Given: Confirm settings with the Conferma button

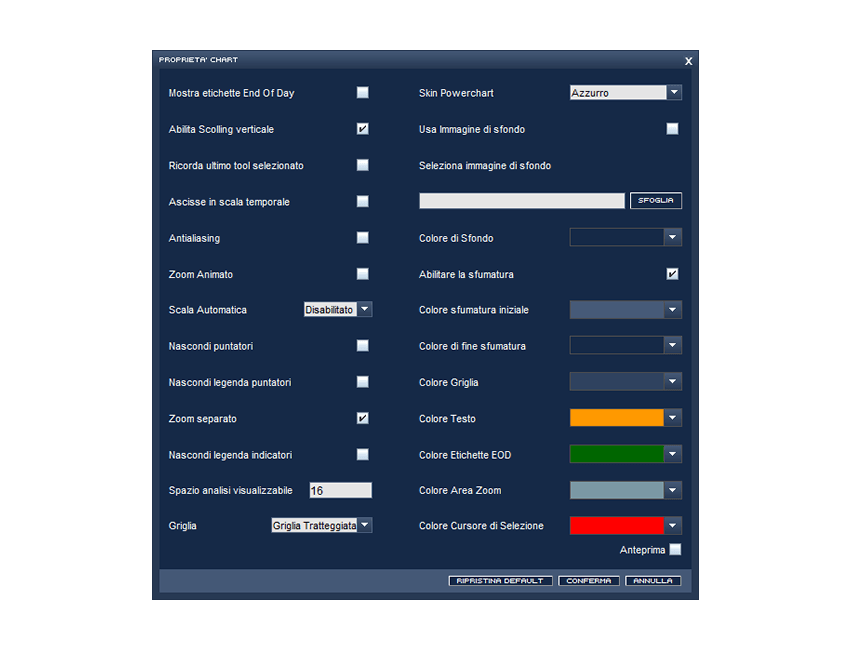Looking at the screenshot, I should 589,581.
